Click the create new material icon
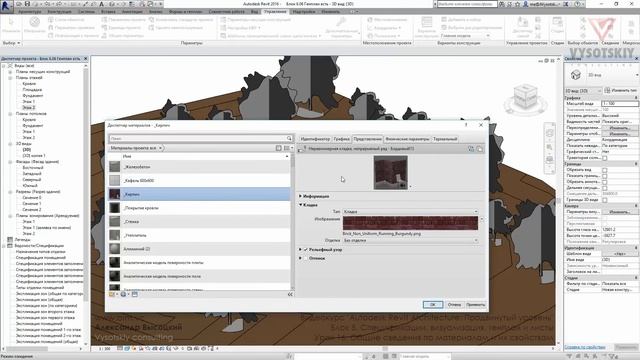Viewport: 640px width, 360px height. click(x=124, y=294)
